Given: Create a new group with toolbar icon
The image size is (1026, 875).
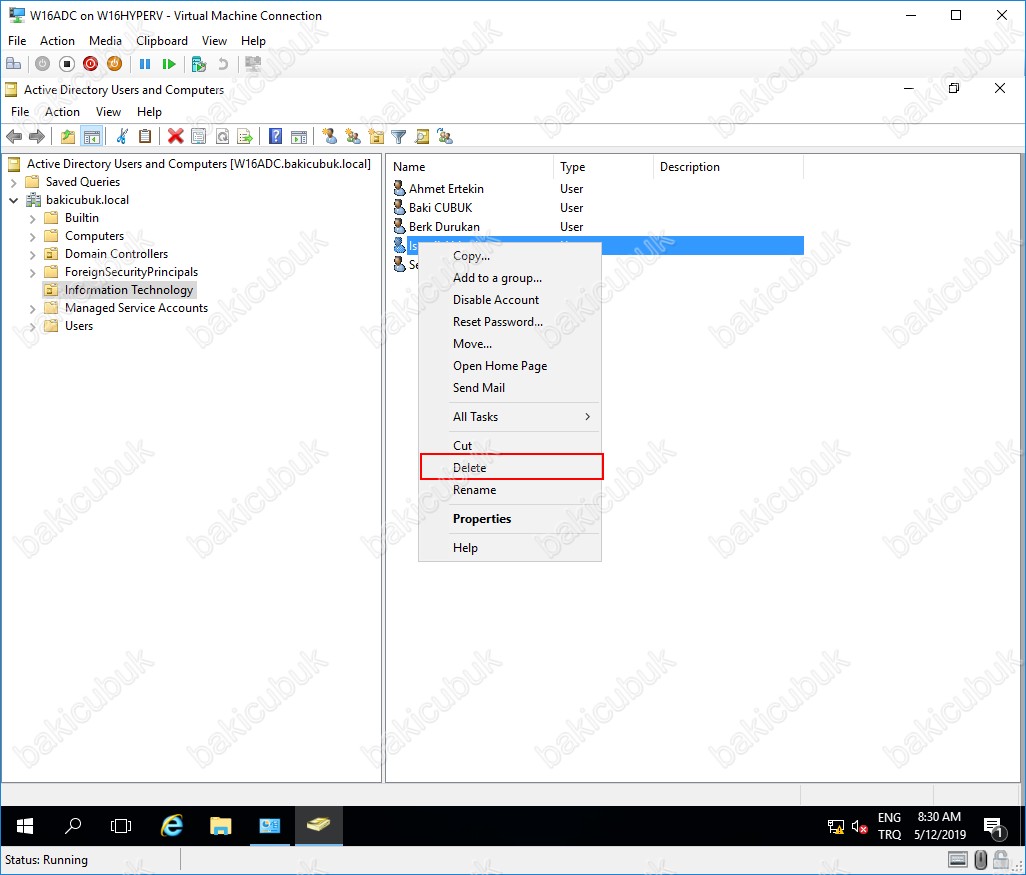Looking at the screenshot, I should (353, 136).
